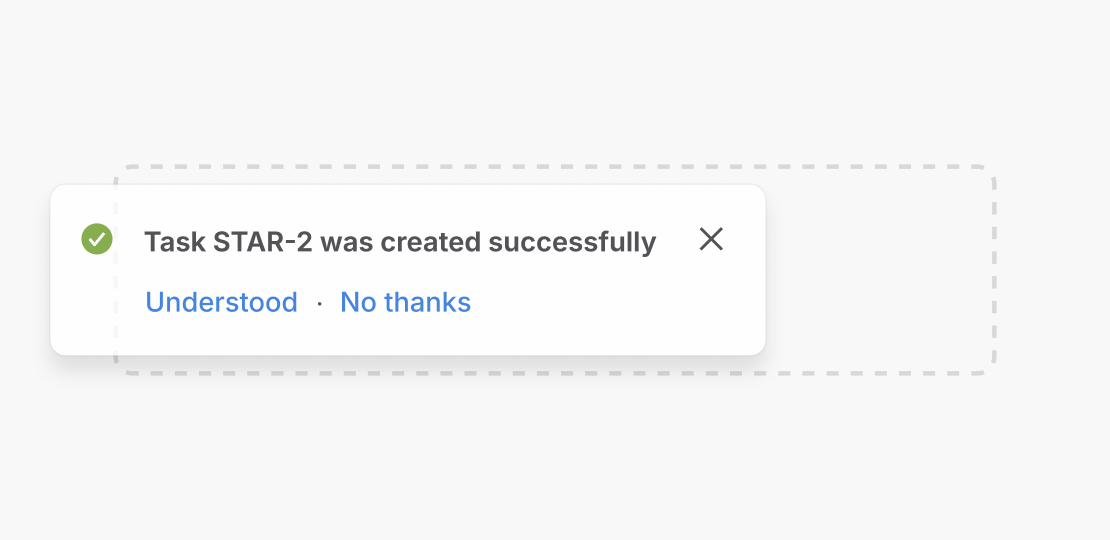Click the Understood link
The width and height of the screenshot is (1110, 540).
(x=221, y=302)
